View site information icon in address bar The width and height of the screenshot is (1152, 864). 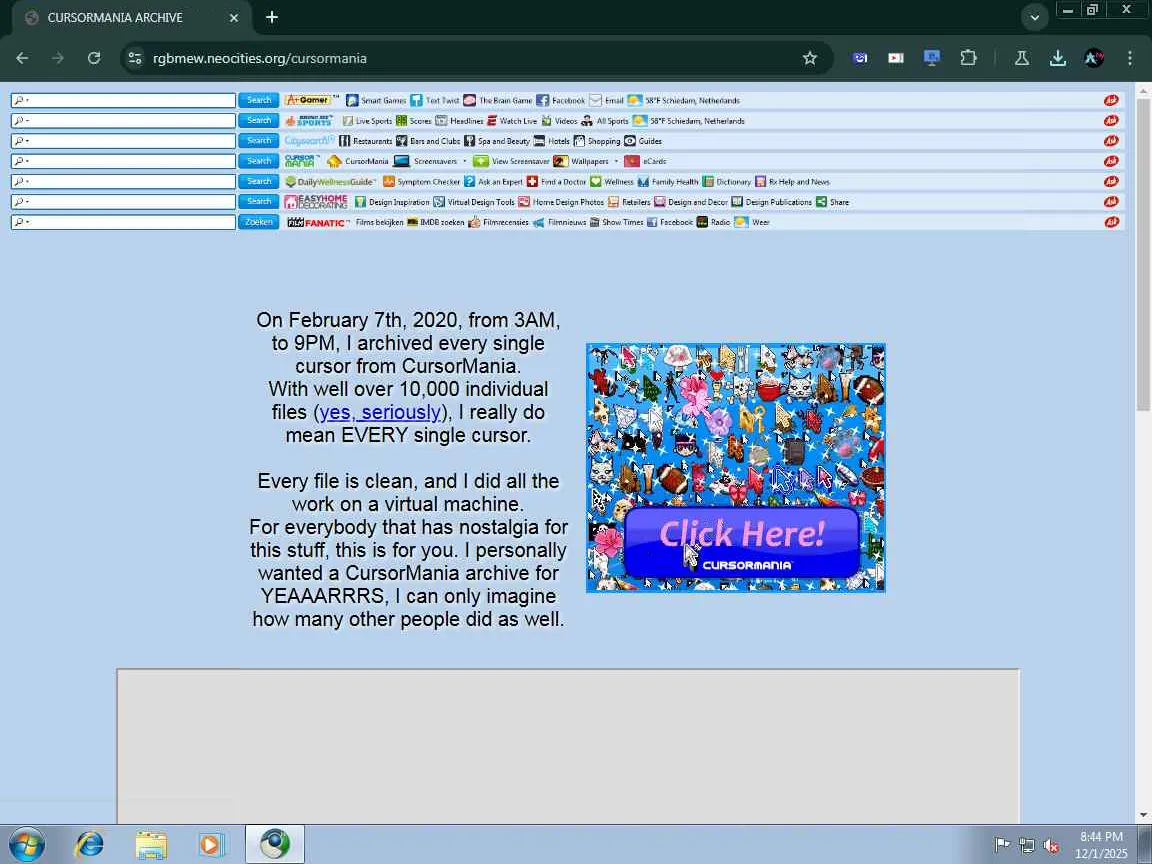tap(134, 58)
